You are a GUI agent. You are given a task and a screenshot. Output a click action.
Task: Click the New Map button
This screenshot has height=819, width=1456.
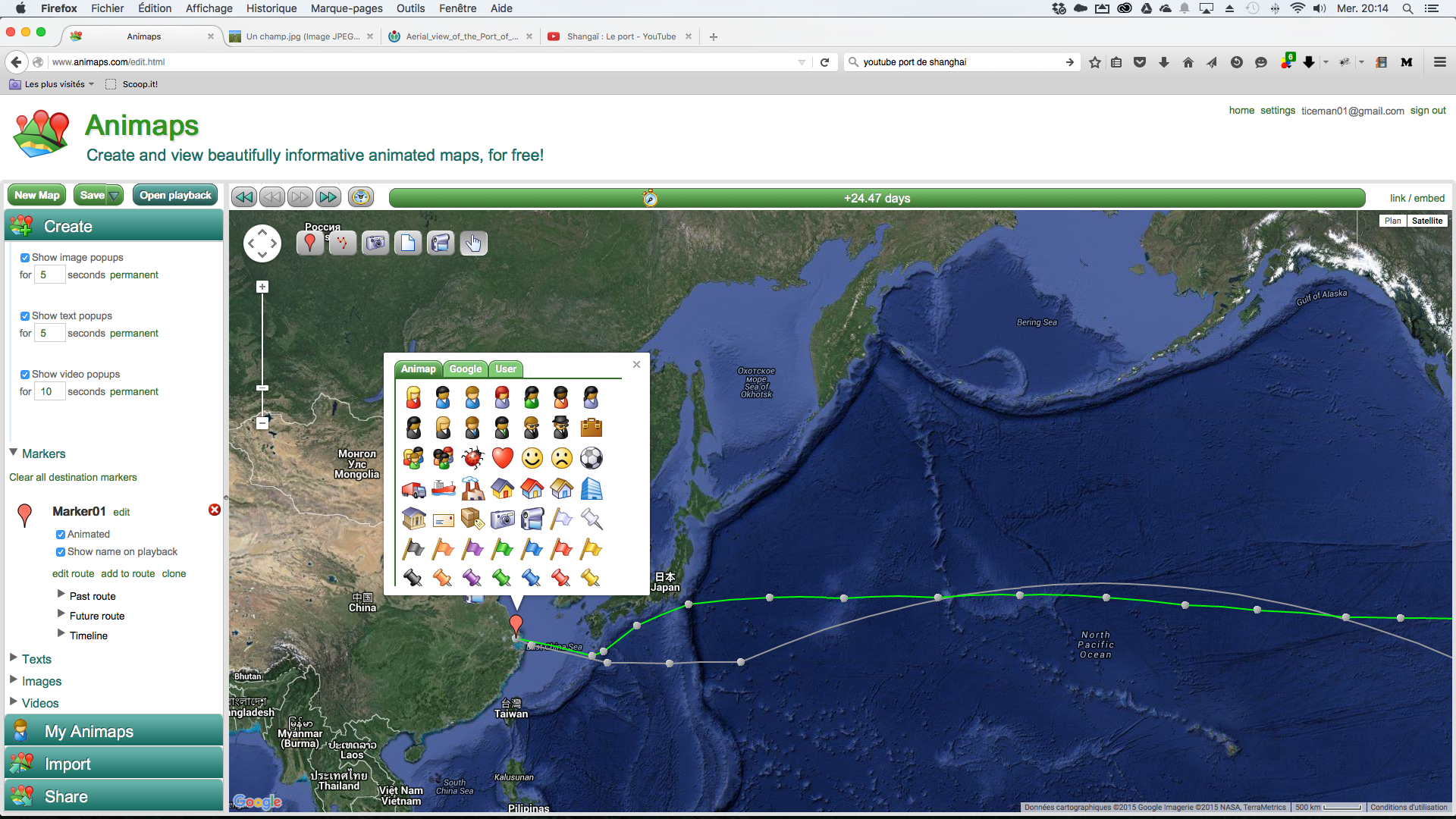tap(36, 195)
